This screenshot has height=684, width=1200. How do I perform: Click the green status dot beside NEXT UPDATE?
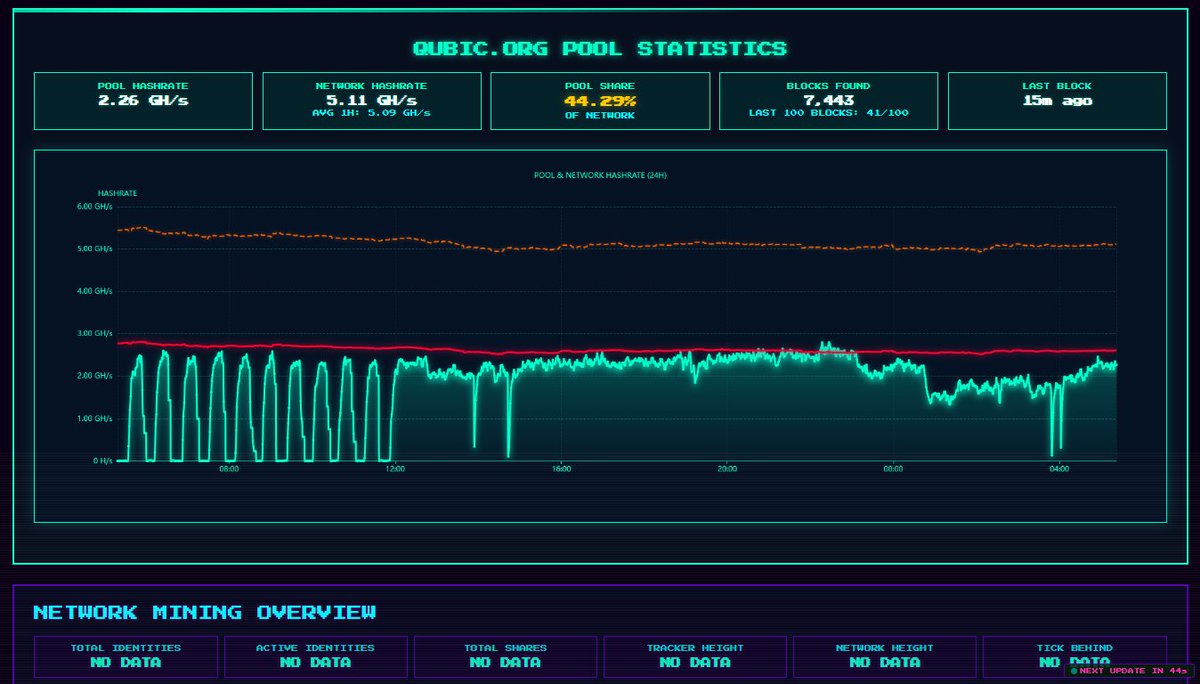coord(1074,671)
